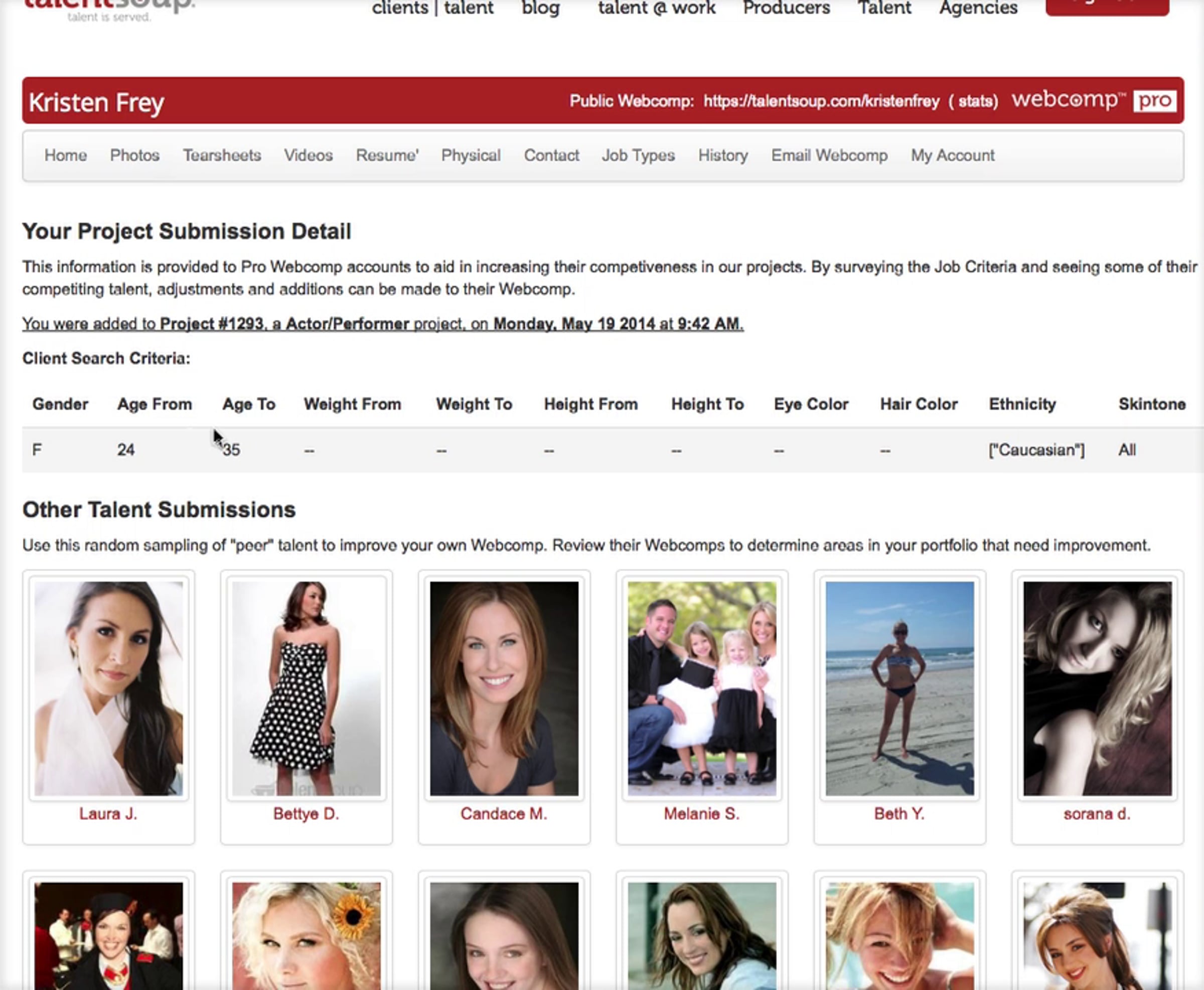Click the Bettye D. name link
Image resolution: width=1204 pixels, height=990 pixels.
pos(306,814)
